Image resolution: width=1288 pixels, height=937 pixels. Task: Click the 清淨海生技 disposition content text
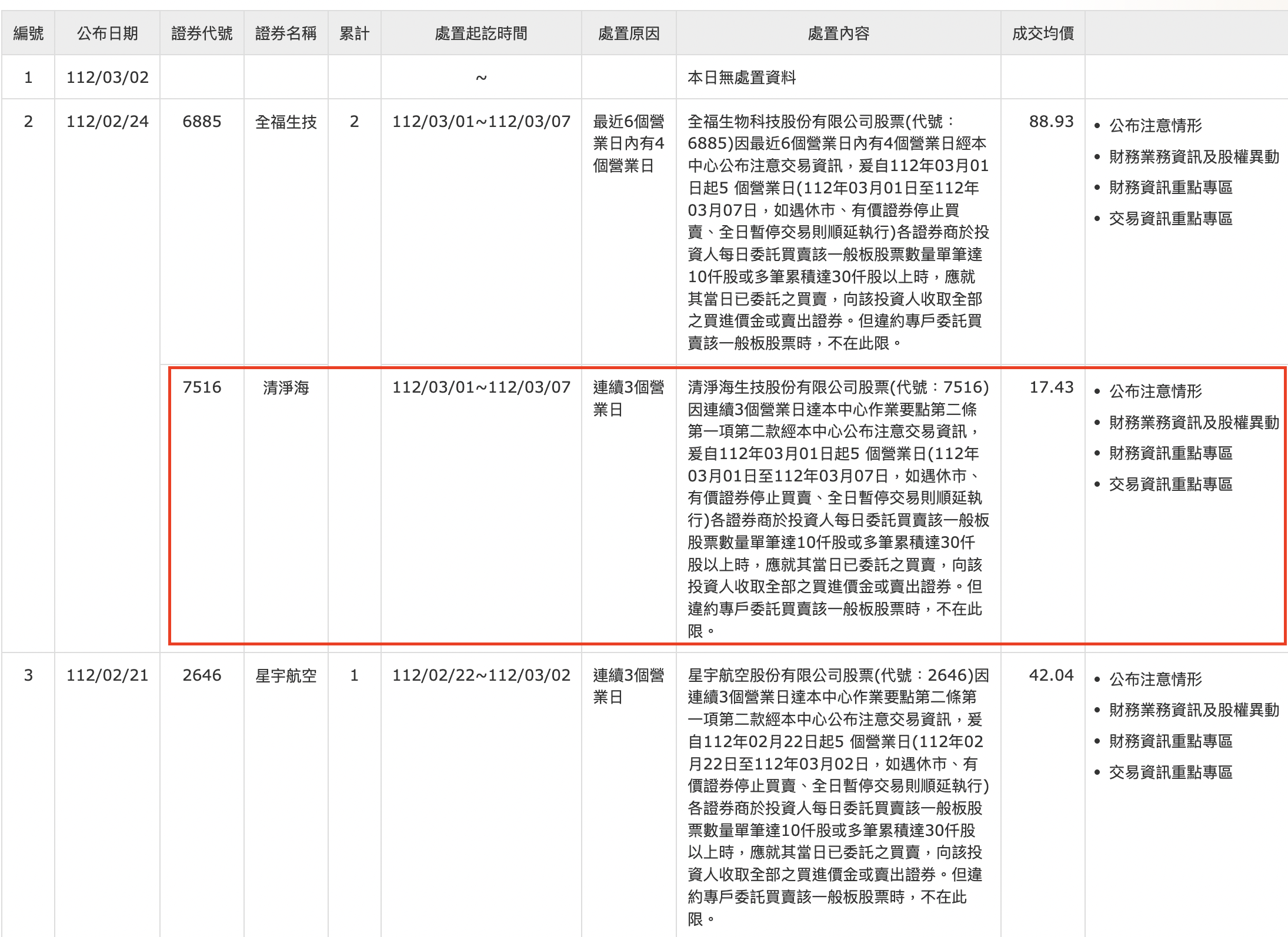pos(839,509)
